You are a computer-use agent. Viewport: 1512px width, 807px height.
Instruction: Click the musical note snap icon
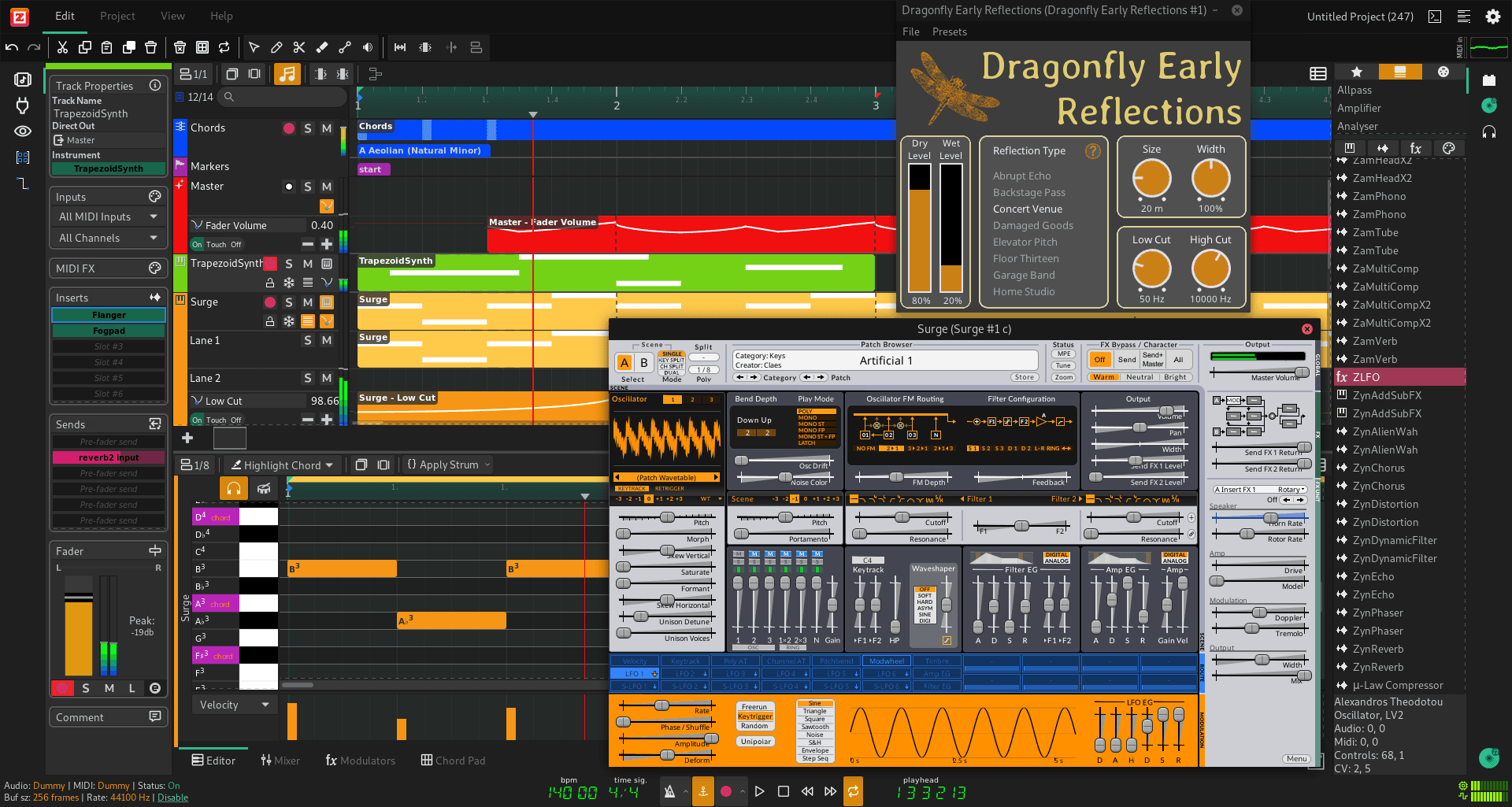pyautogui.click(x=287, y=74)
